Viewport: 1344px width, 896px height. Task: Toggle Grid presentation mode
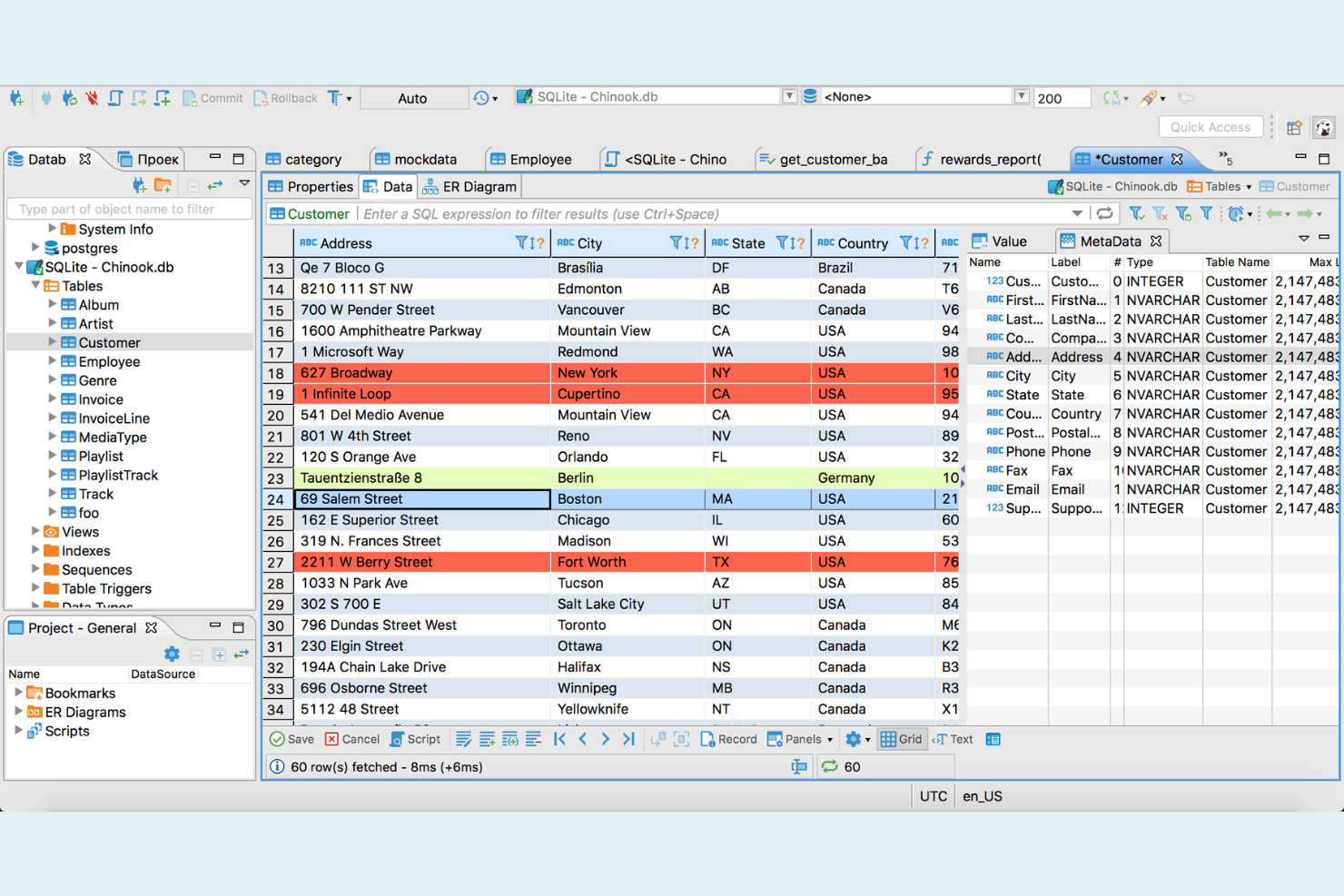click(901, 738)
